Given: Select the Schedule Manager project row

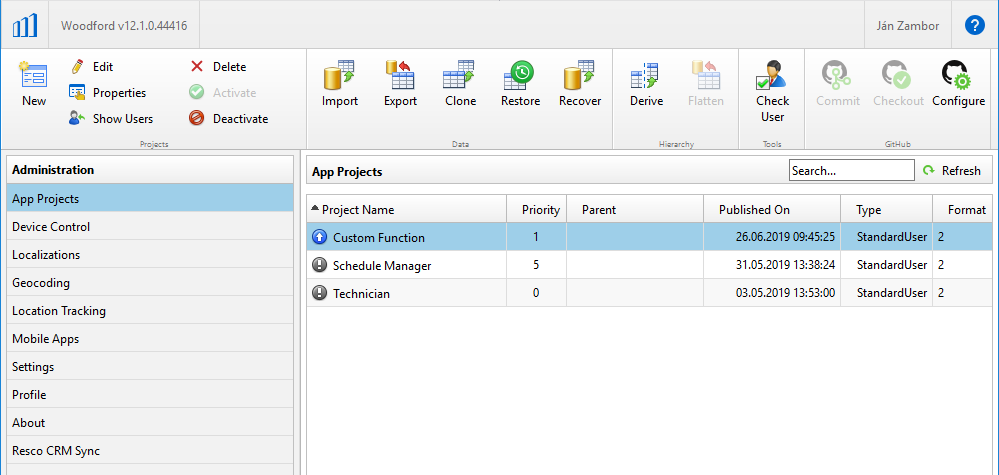Looking at the screenshot, I should coord(382,266).
